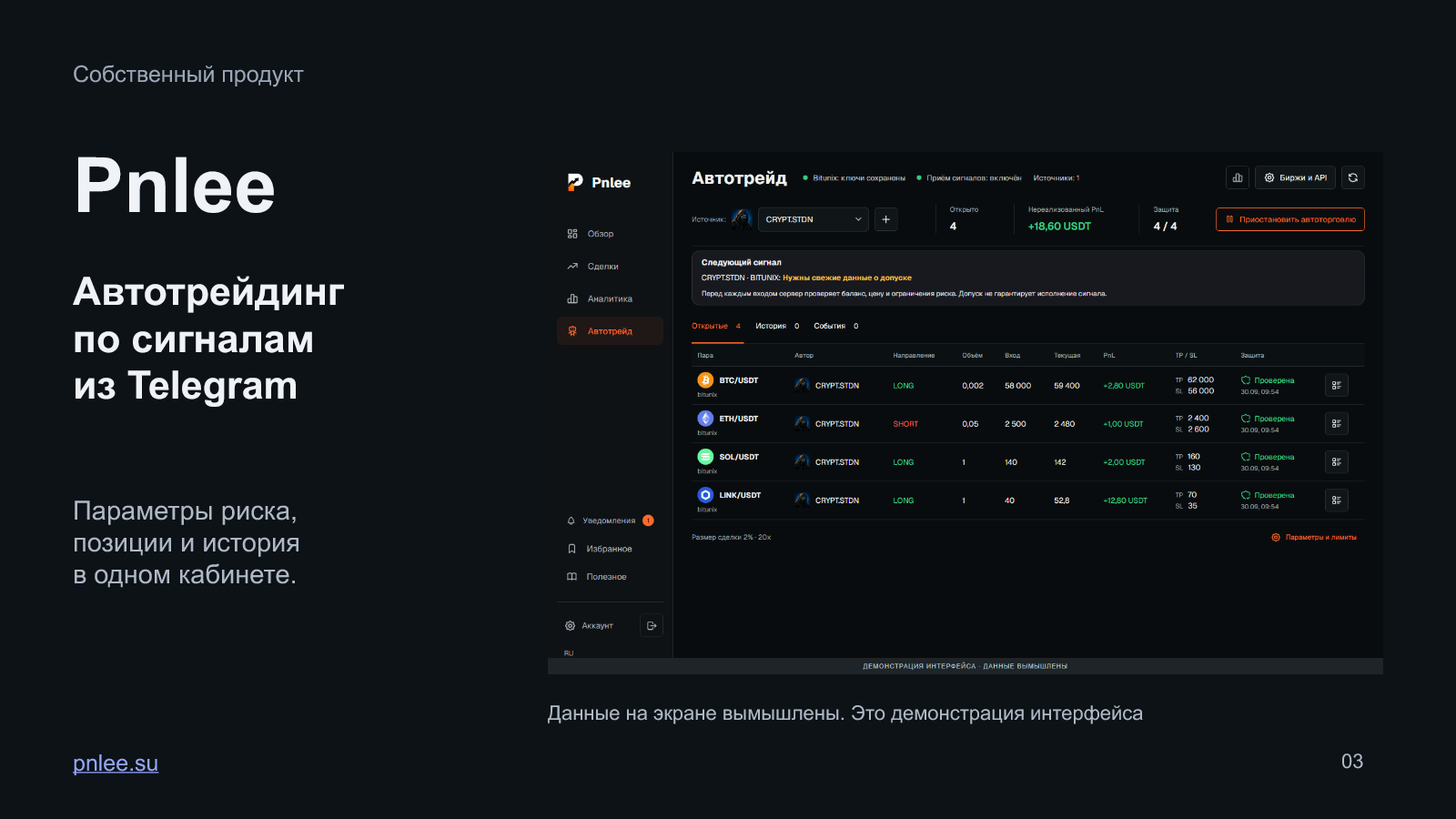Click the BTC/USDT coin icon
Image resolution: width=1456 pixels, height=819 pixels.
[x=705, y=380]
